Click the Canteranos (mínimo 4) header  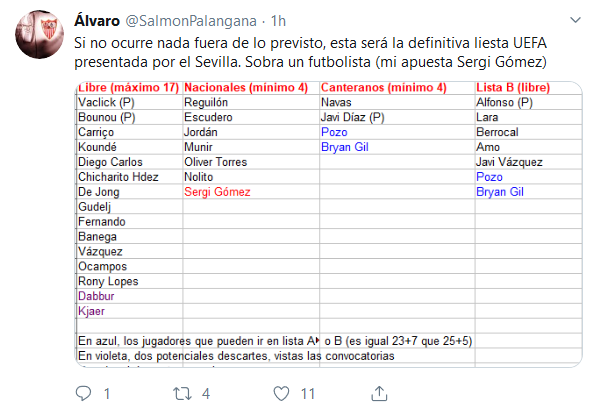coord(384,87)
